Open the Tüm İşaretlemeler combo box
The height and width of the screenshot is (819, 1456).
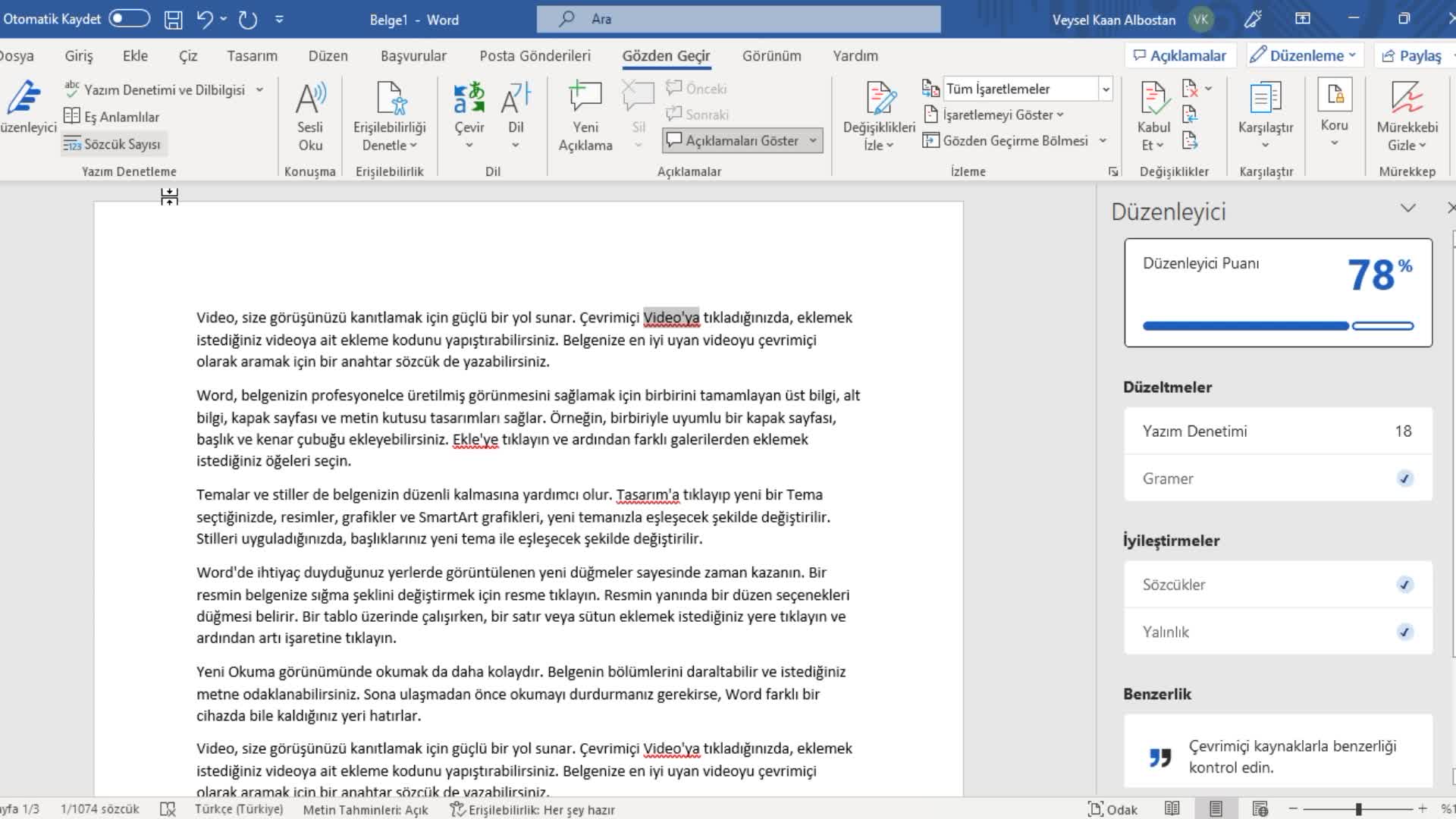(1028, 89)
